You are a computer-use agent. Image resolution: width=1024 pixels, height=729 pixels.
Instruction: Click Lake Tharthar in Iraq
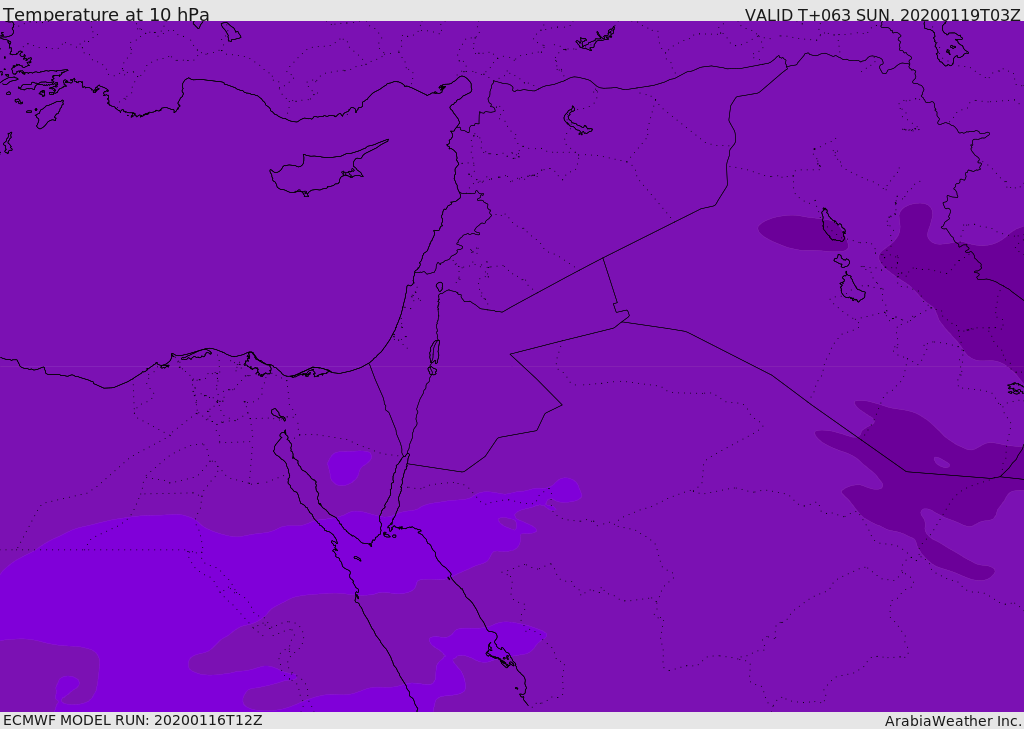pos(833,225)
